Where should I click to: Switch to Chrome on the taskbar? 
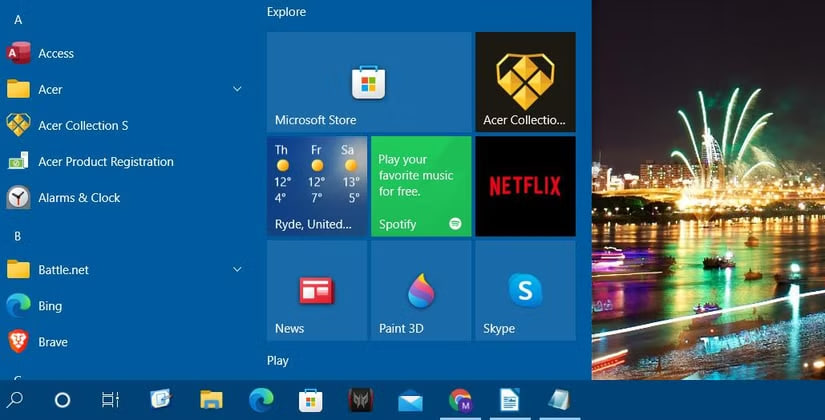460,400
